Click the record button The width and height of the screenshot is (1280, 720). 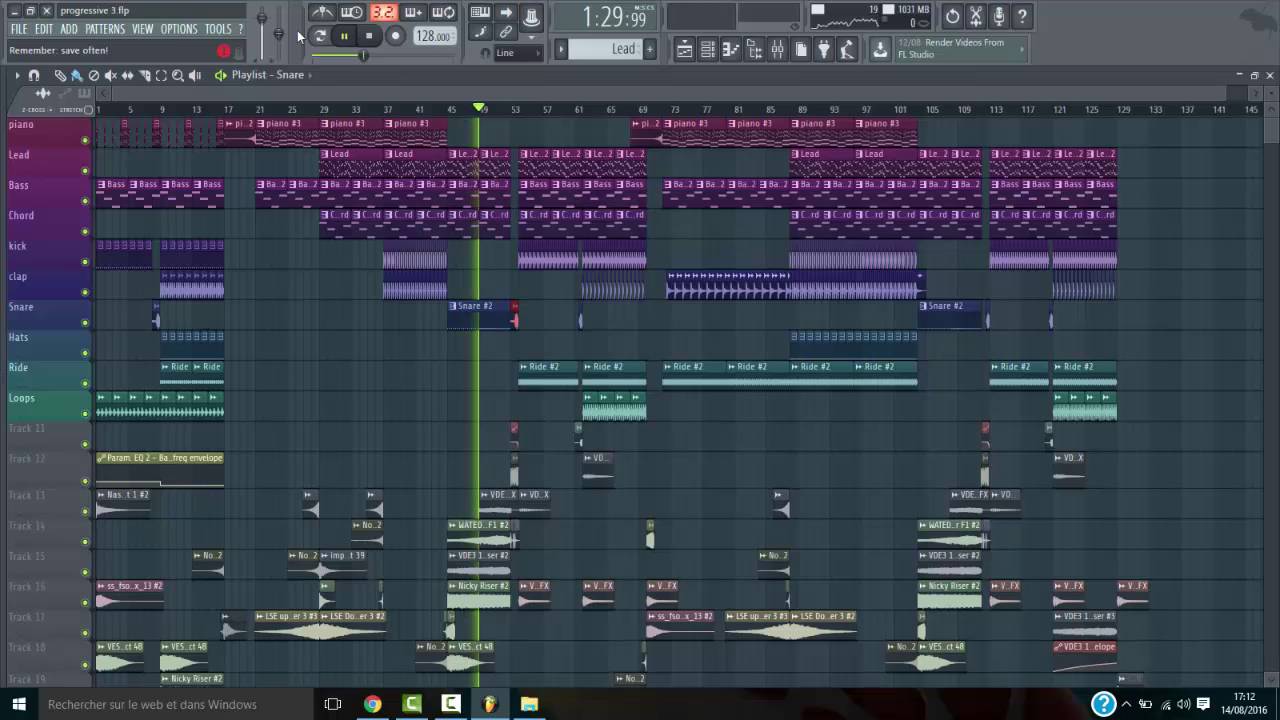point(395,36)
